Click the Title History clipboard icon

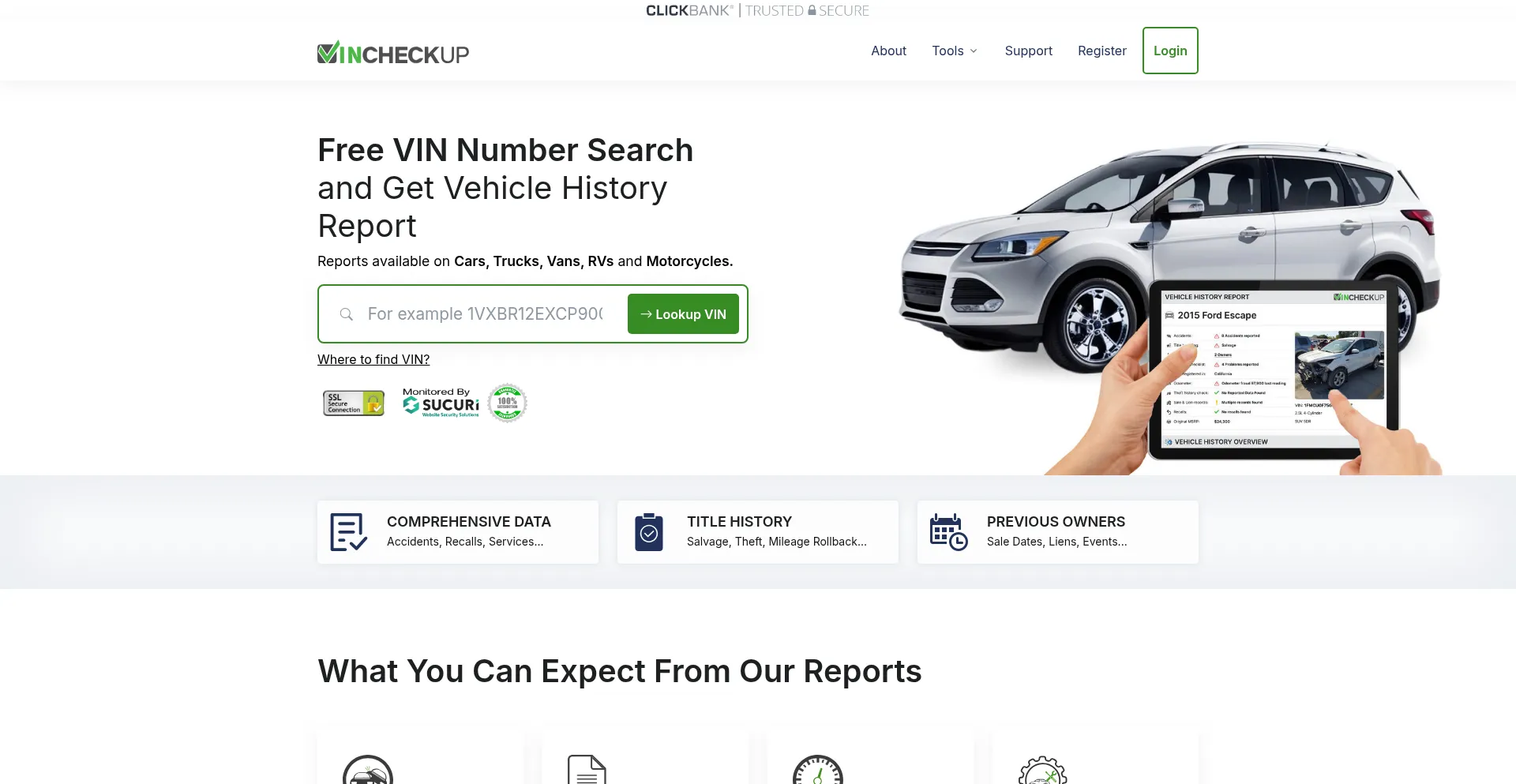(649, 532)
